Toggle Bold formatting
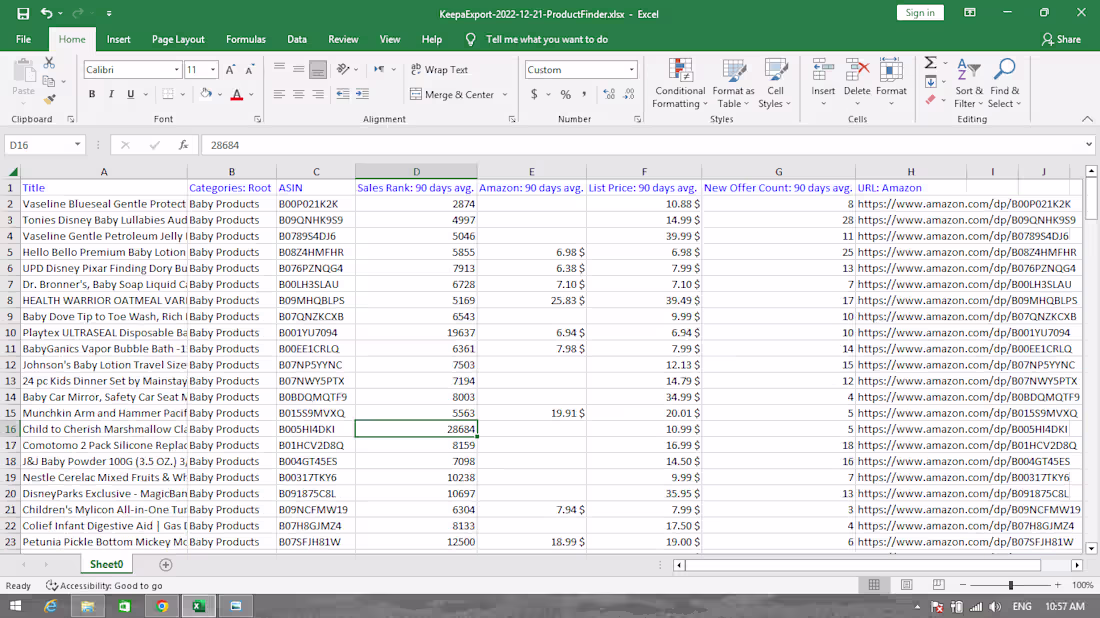The width and height of the screenshot is (1100, 618). click(x=92, y=94)
